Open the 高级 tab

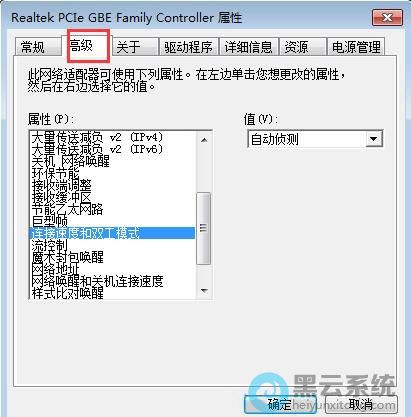click(x=86, y=45)
